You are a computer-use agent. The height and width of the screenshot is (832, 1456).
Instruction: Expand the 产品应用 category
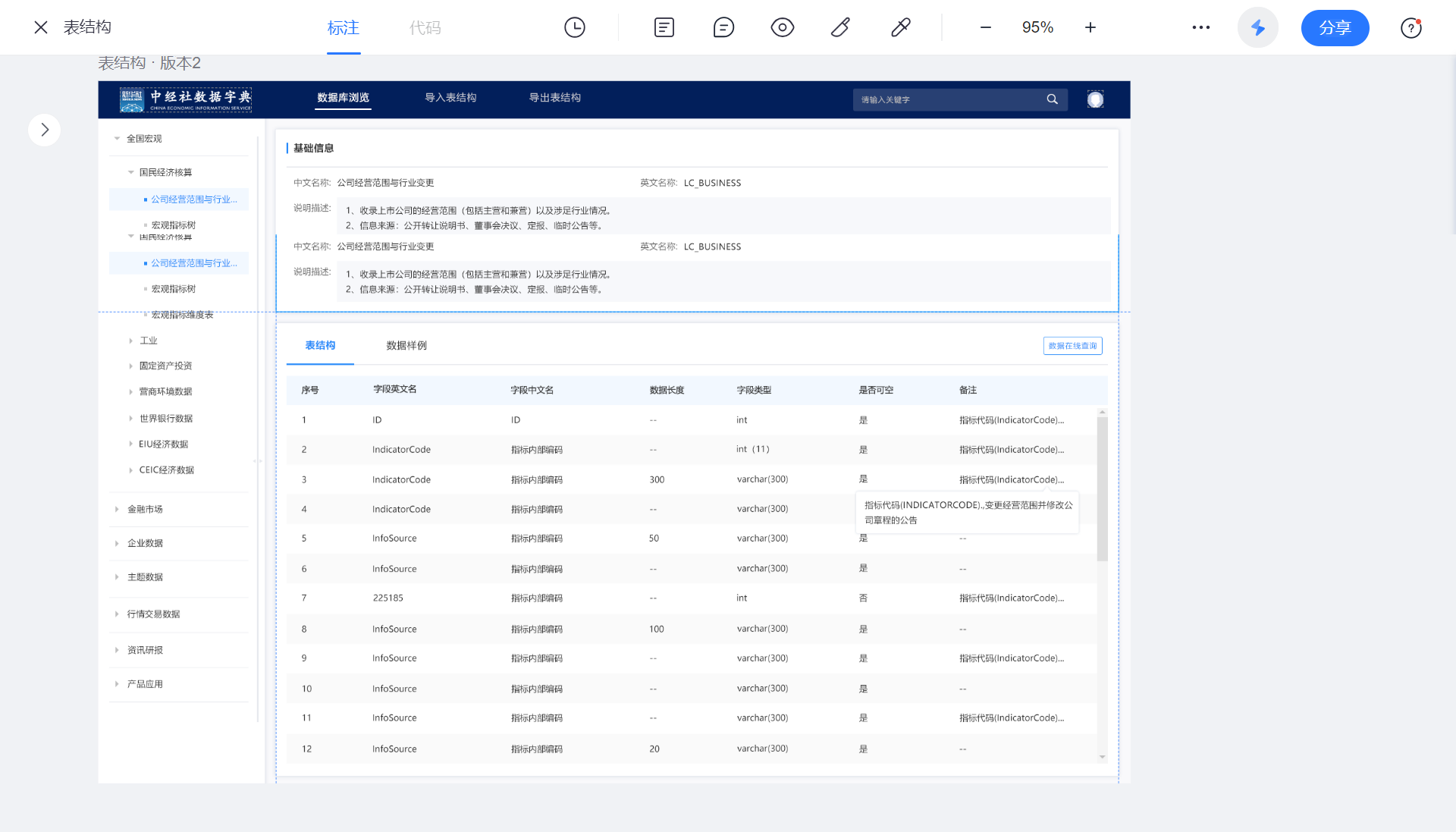[117, 684]
